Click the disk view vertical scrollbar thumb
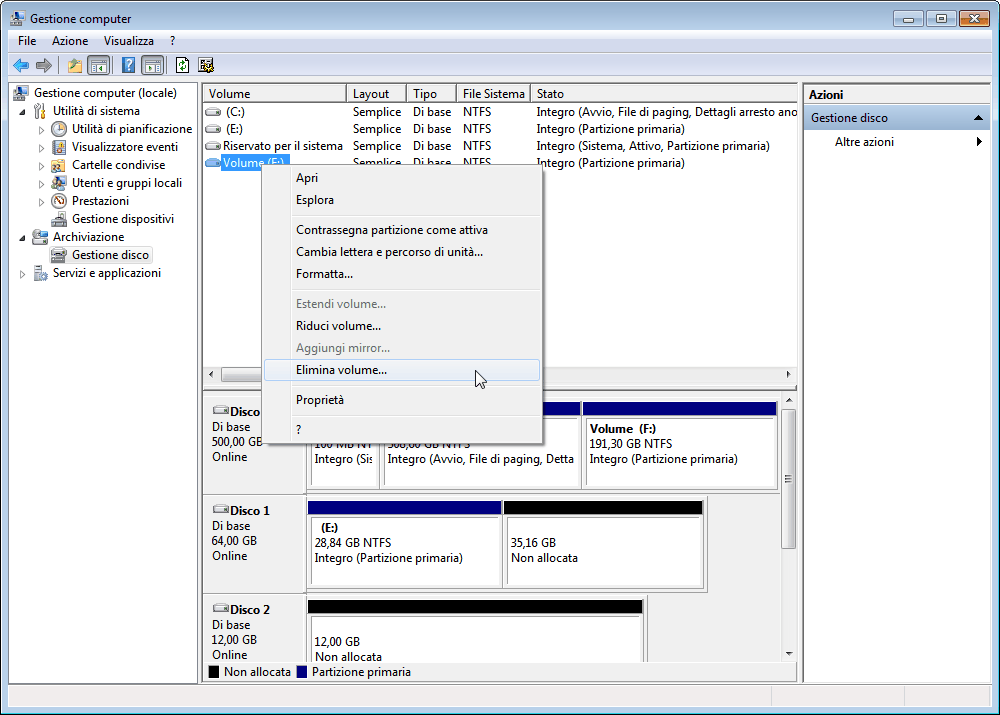1000x715 pixels. 789,479
